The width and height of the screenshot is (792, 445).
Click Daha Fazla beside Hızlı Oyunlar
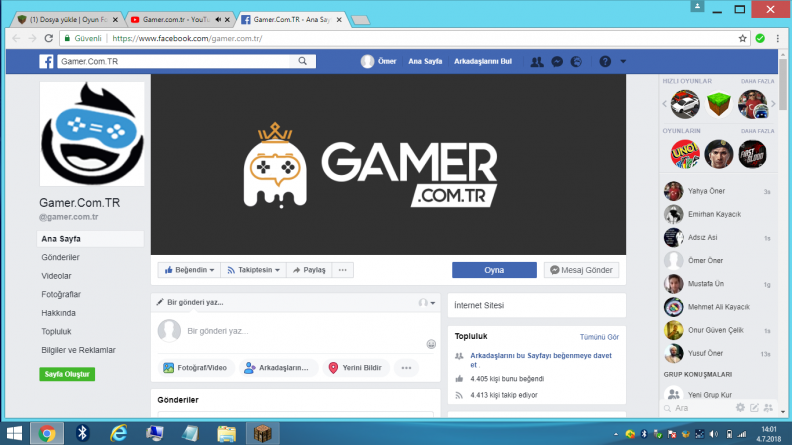coord(757,81)
